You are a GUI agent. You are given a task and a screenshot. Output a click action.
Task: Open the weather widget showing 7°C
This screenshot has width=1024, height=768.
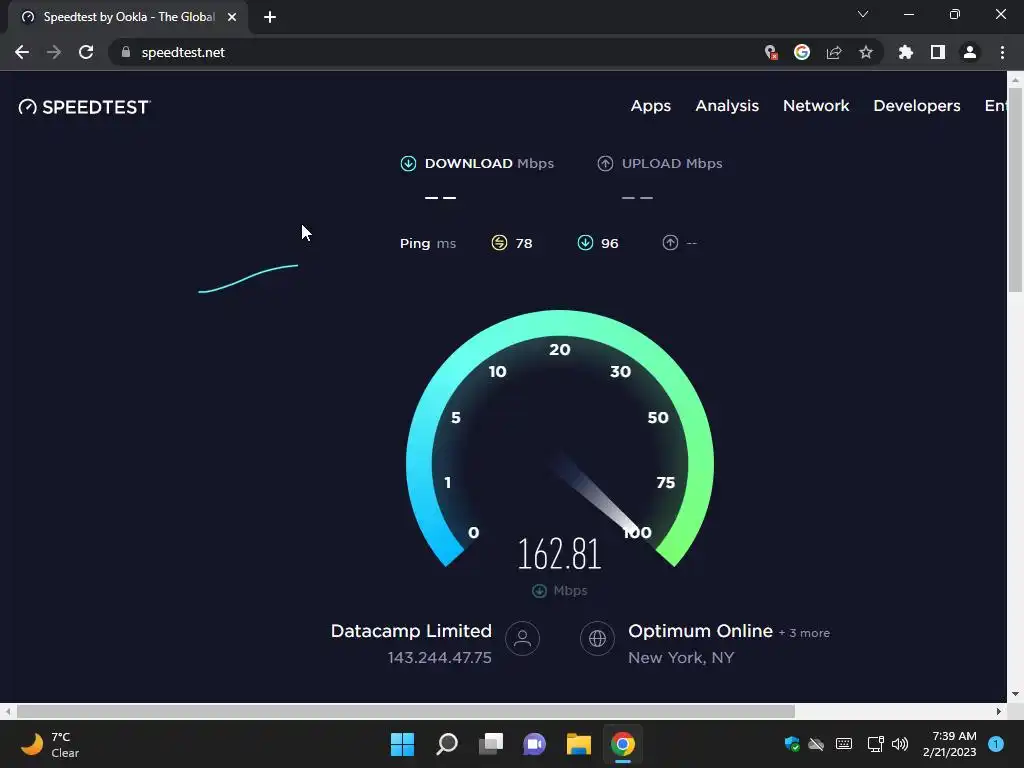50,744
